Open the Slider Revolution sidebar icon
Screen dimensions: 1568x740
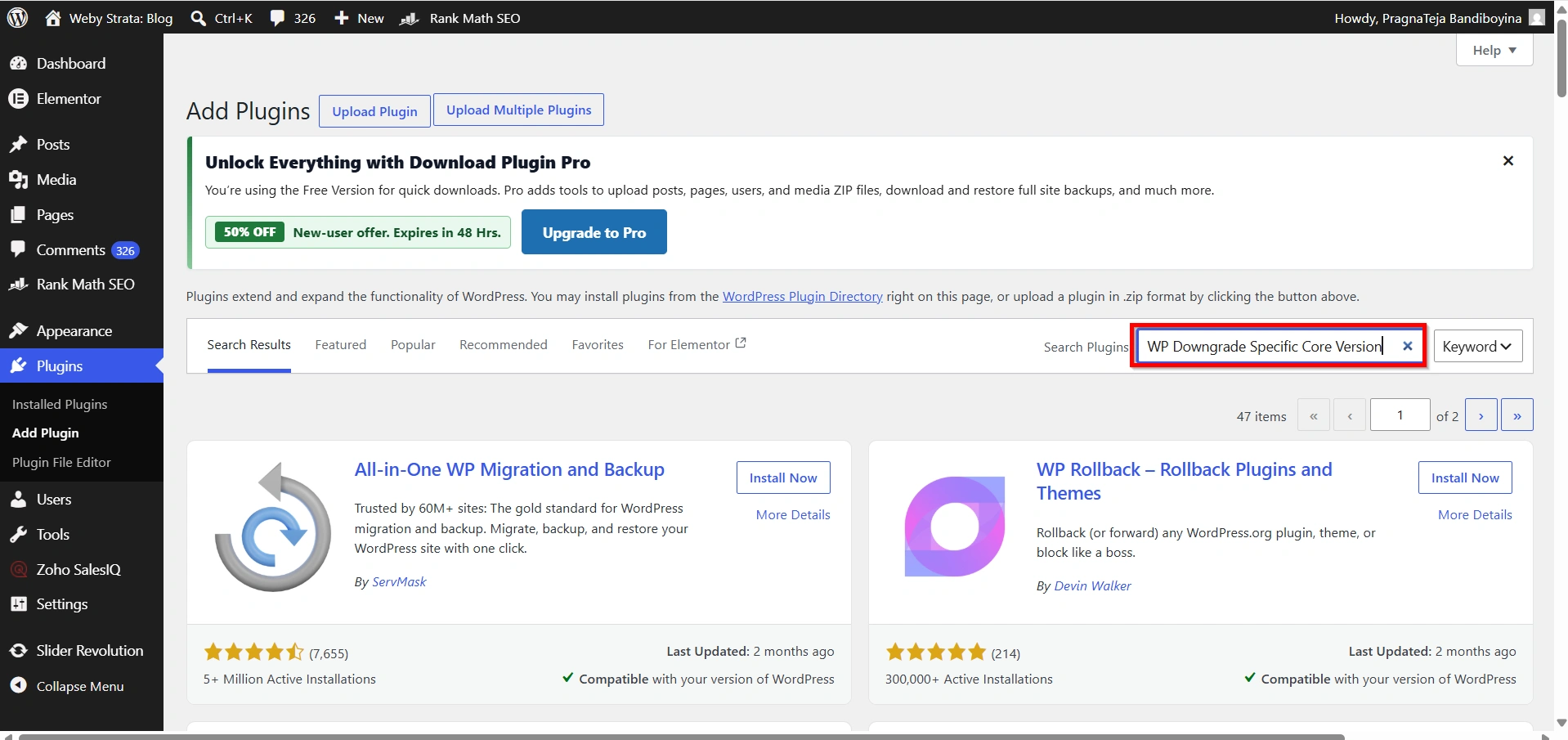(x=18, y=651)
